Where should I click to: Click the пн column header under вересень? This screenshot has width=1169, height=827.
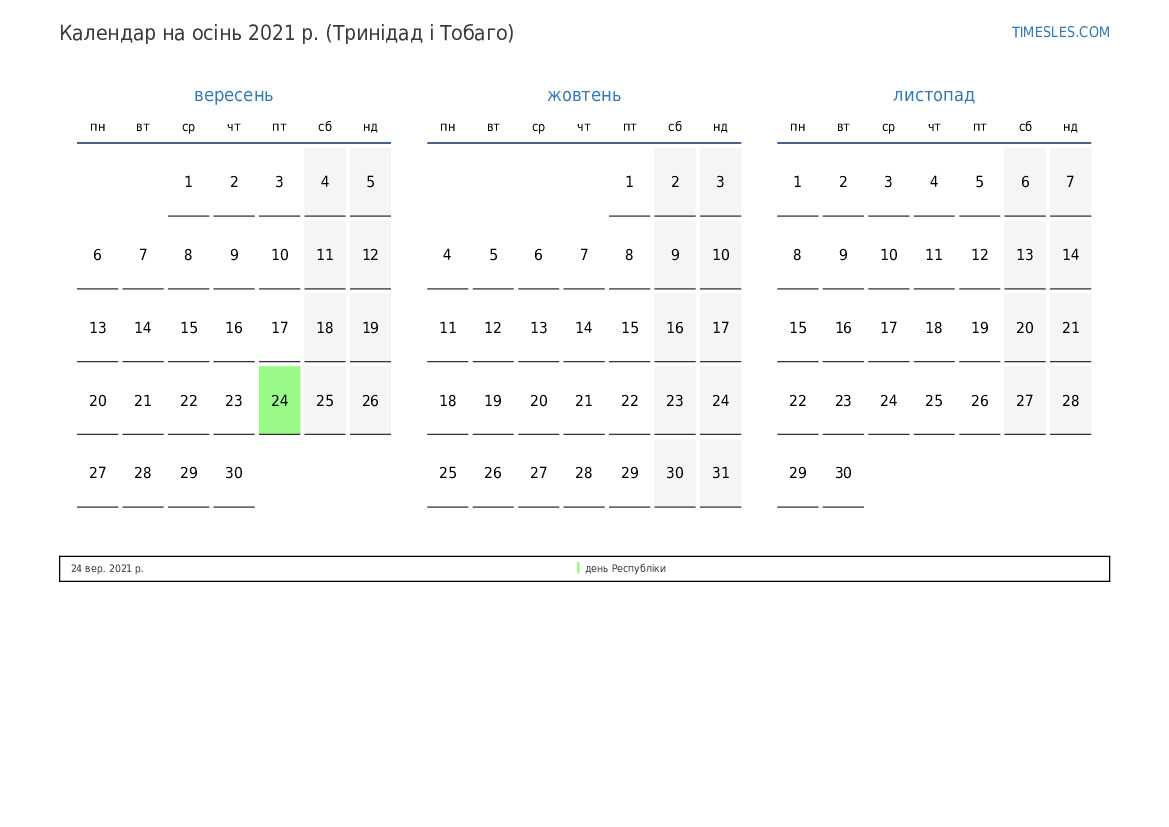[97, 127]
